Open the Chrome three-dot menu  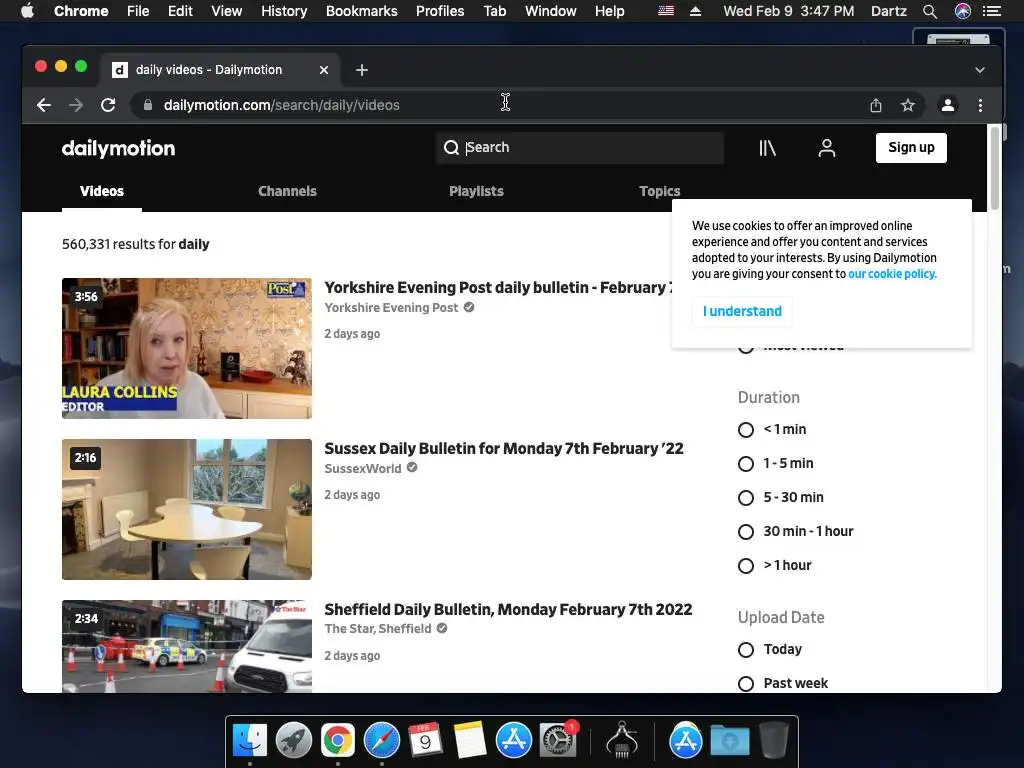click(980, 105)
